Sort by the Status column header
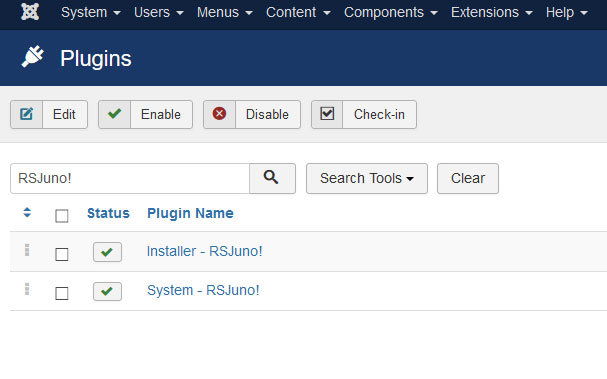Image resolution: width=607 pixels, height=379 pixels. point(108,213)
